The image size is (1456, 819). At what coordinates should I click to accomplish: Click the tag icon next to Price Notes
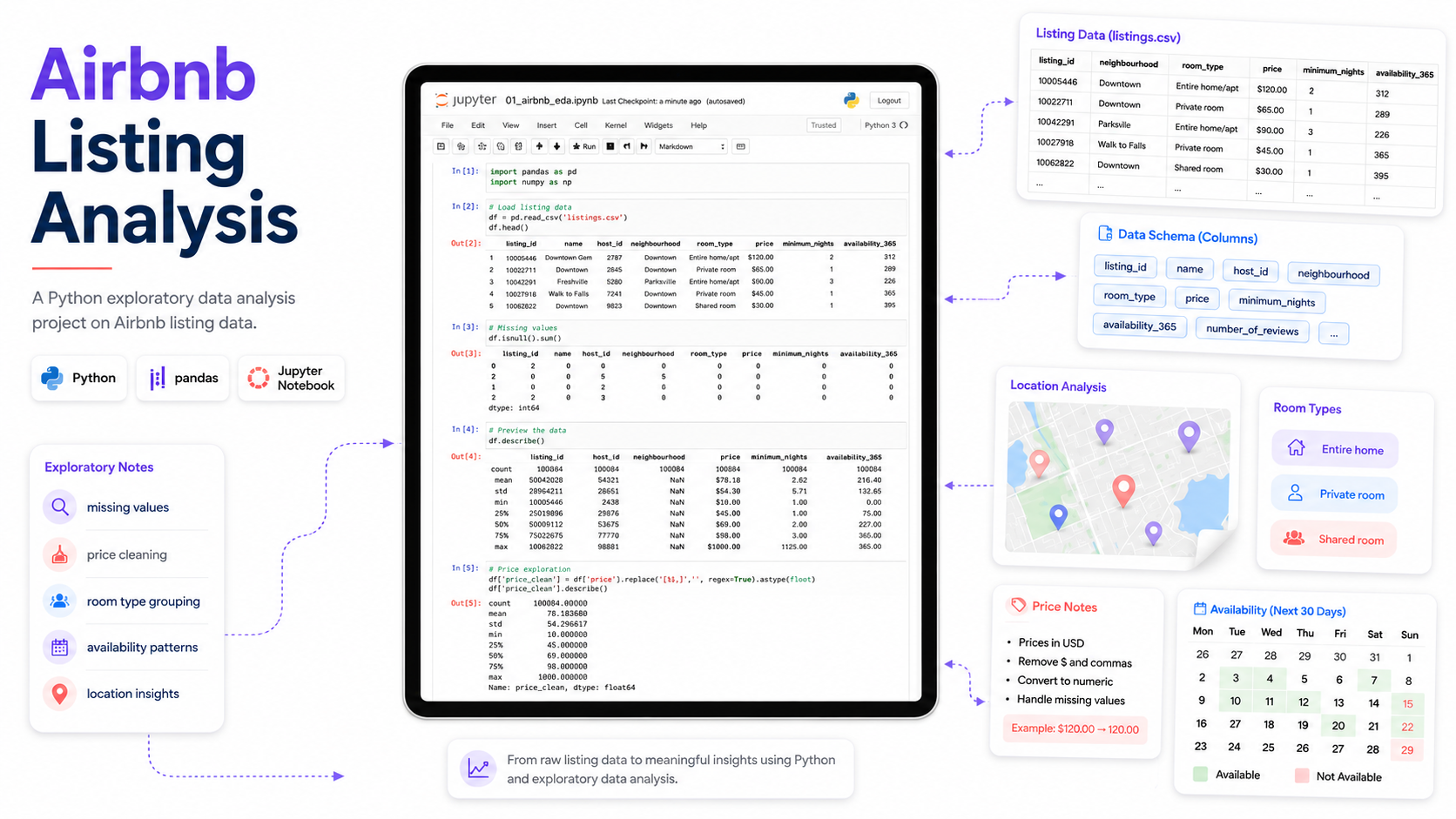click(1017, 605)
